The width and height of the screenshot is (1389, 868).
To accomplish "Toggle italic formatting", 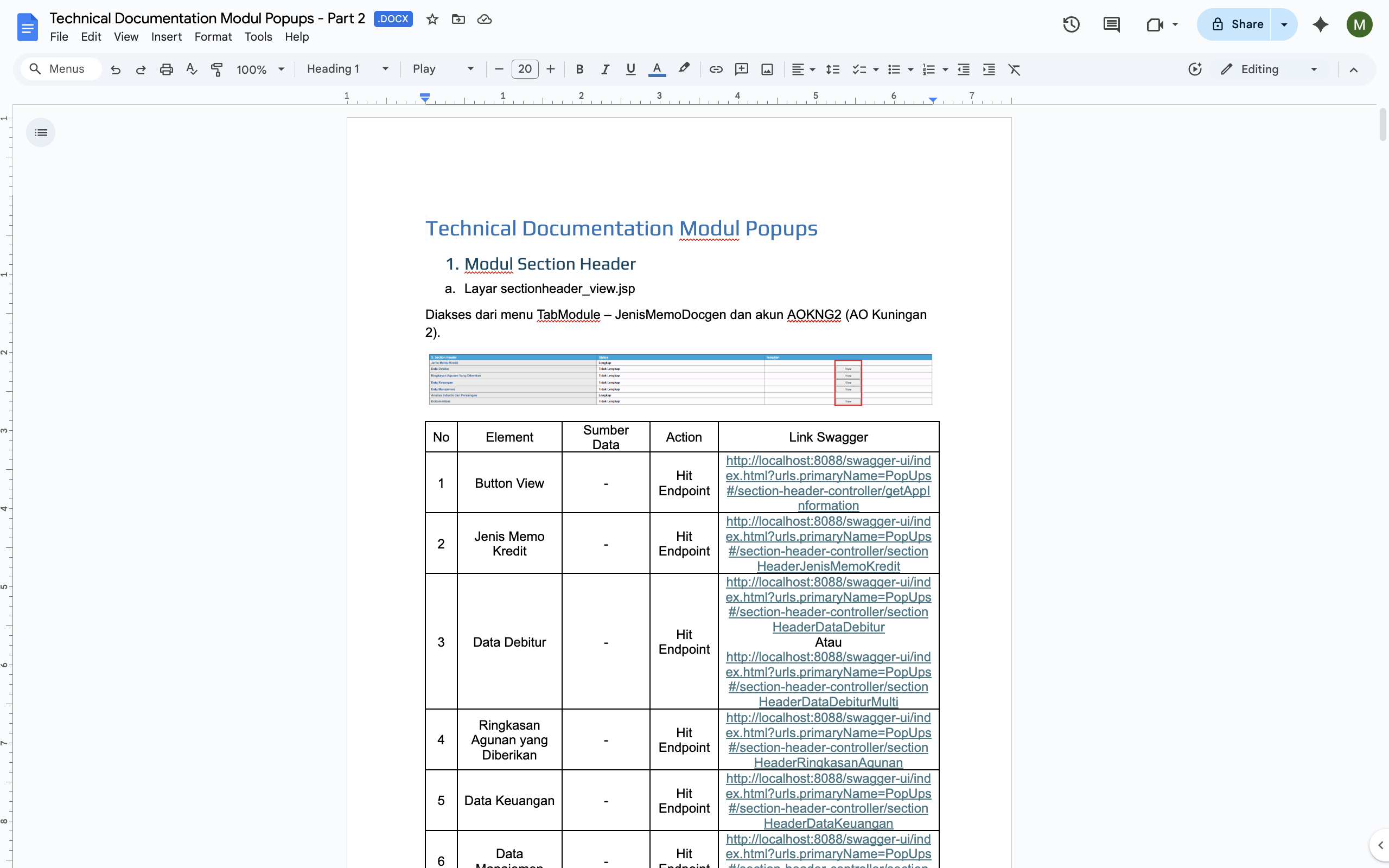I will (605, 69).
